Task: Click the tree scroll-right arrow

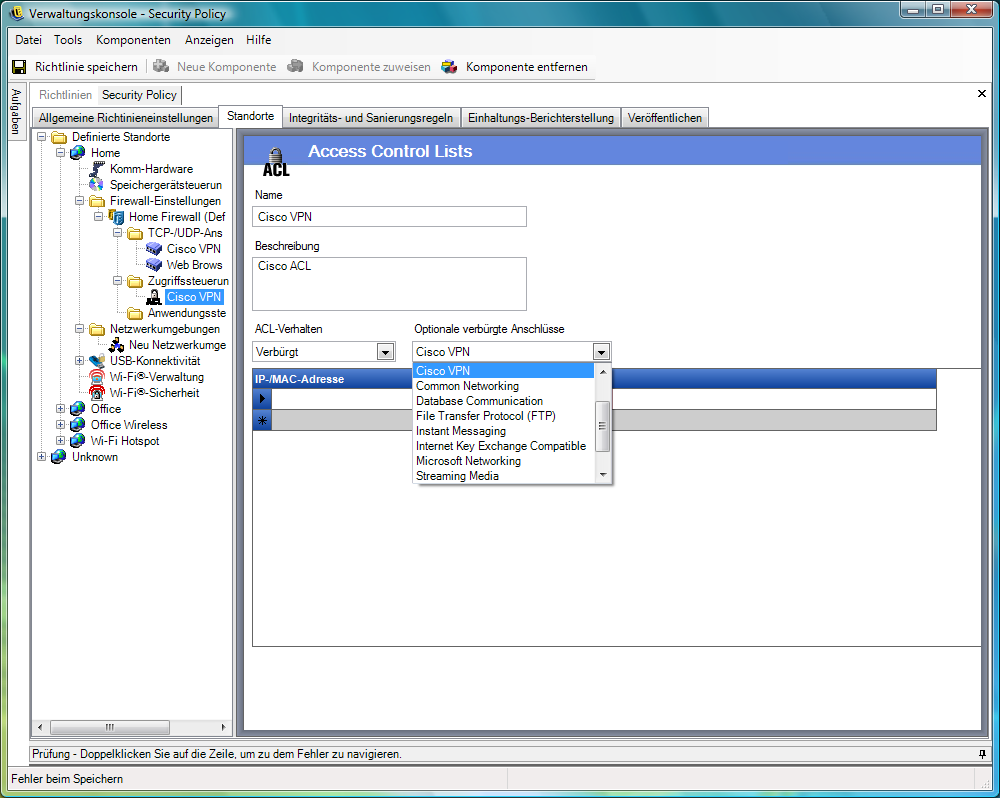Action: 223,727
